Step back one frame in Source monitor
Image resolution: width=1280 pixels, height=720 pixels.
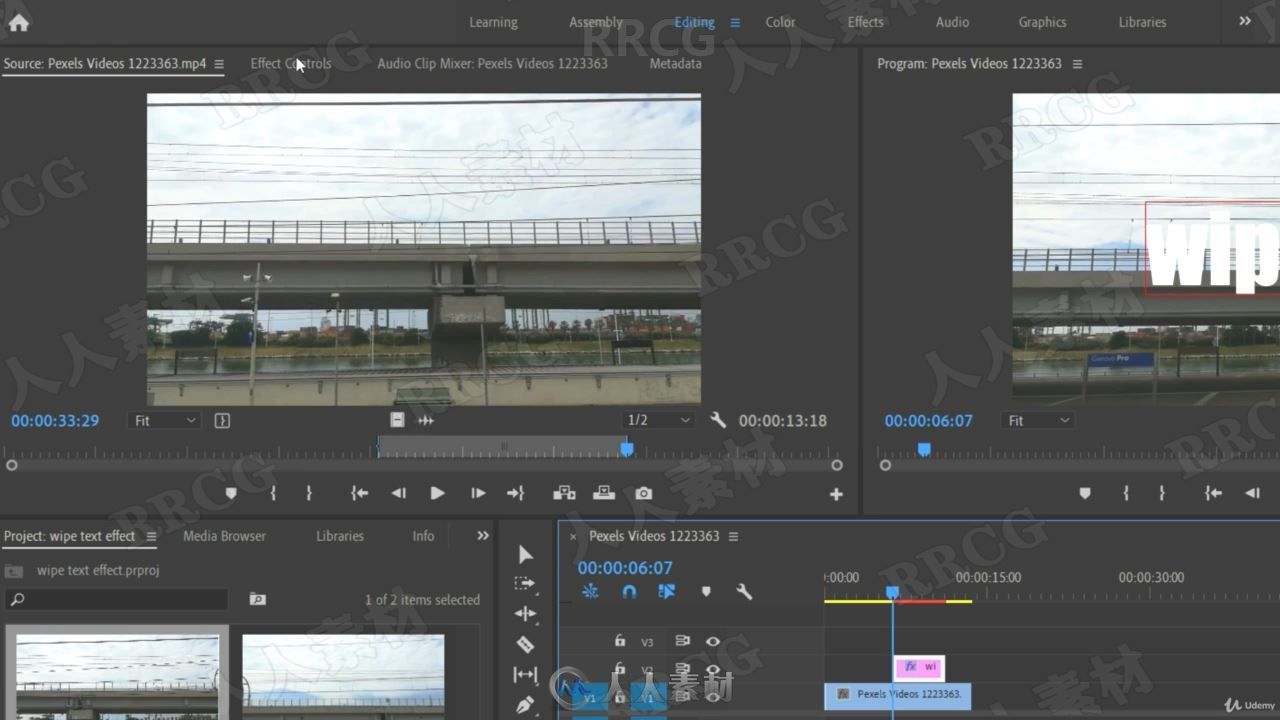click(x=398, y=493)
